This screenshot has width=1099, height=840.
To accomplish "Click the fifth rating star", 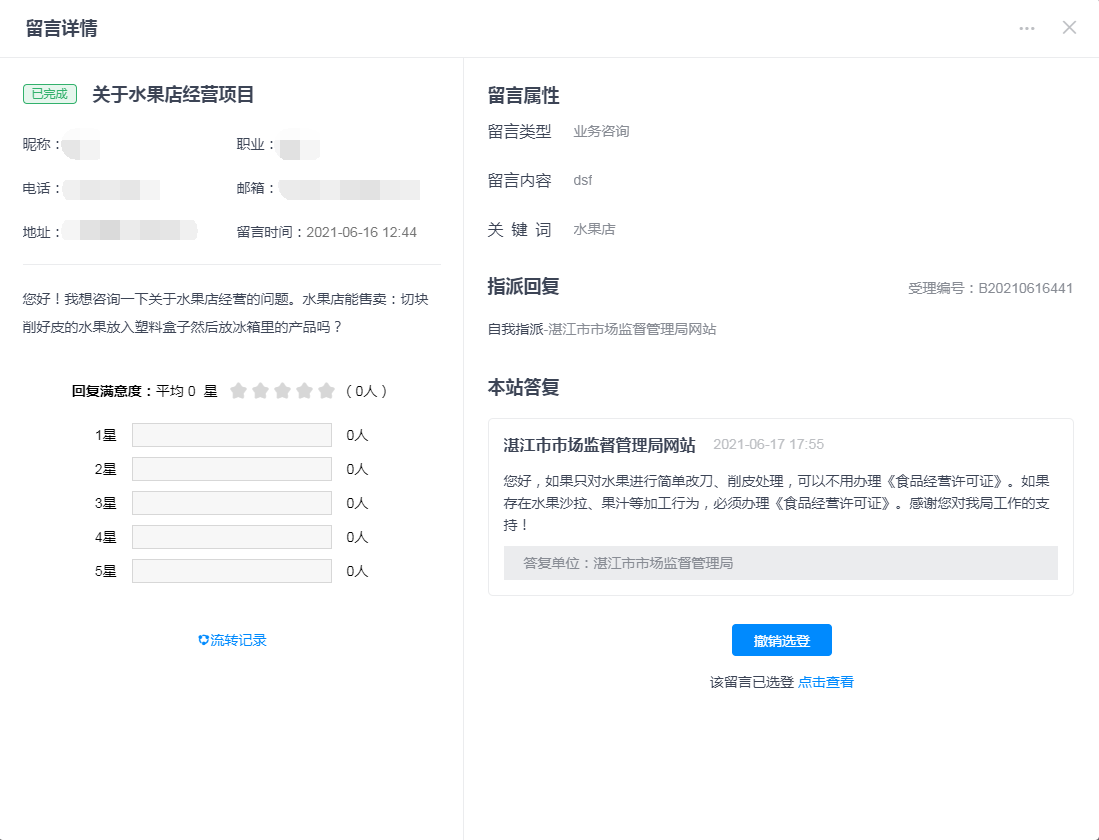I will 326,391.
